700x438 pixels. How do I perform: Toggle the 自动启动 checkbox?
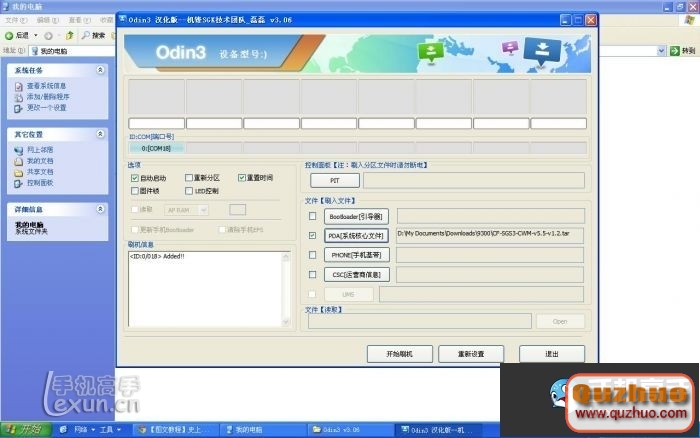[x=134, y=178]
